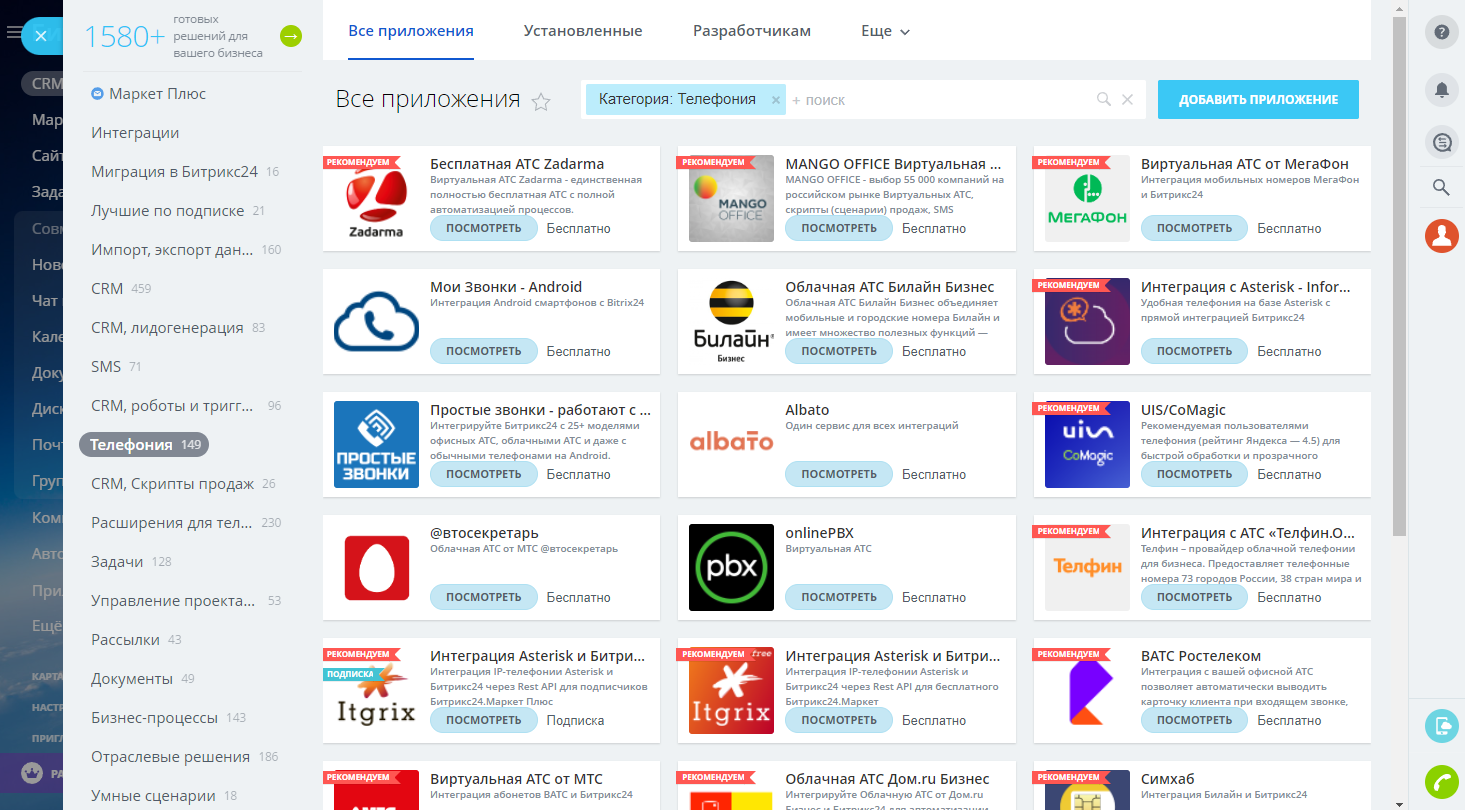Select Телефония category
Viewport: 1465px width, 810px height.
click(x=144, y=445)
